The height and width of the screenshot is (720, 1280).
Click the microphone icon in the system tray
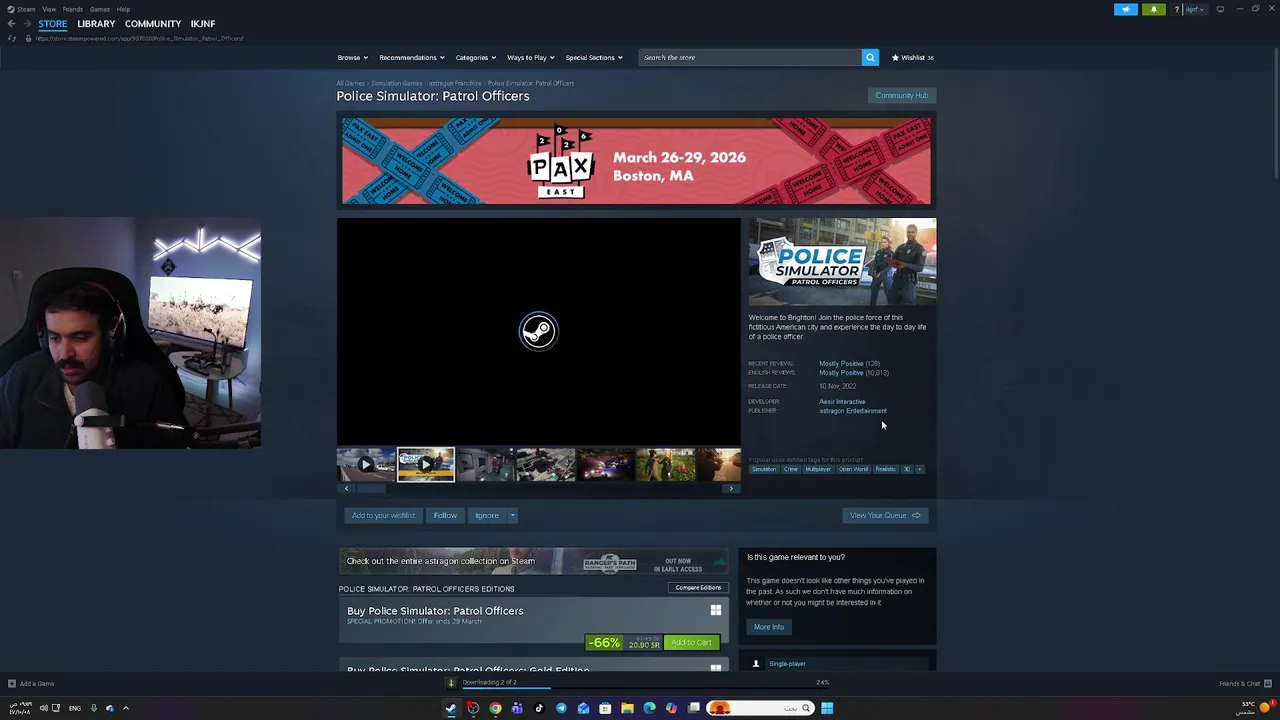coord(94,708)
